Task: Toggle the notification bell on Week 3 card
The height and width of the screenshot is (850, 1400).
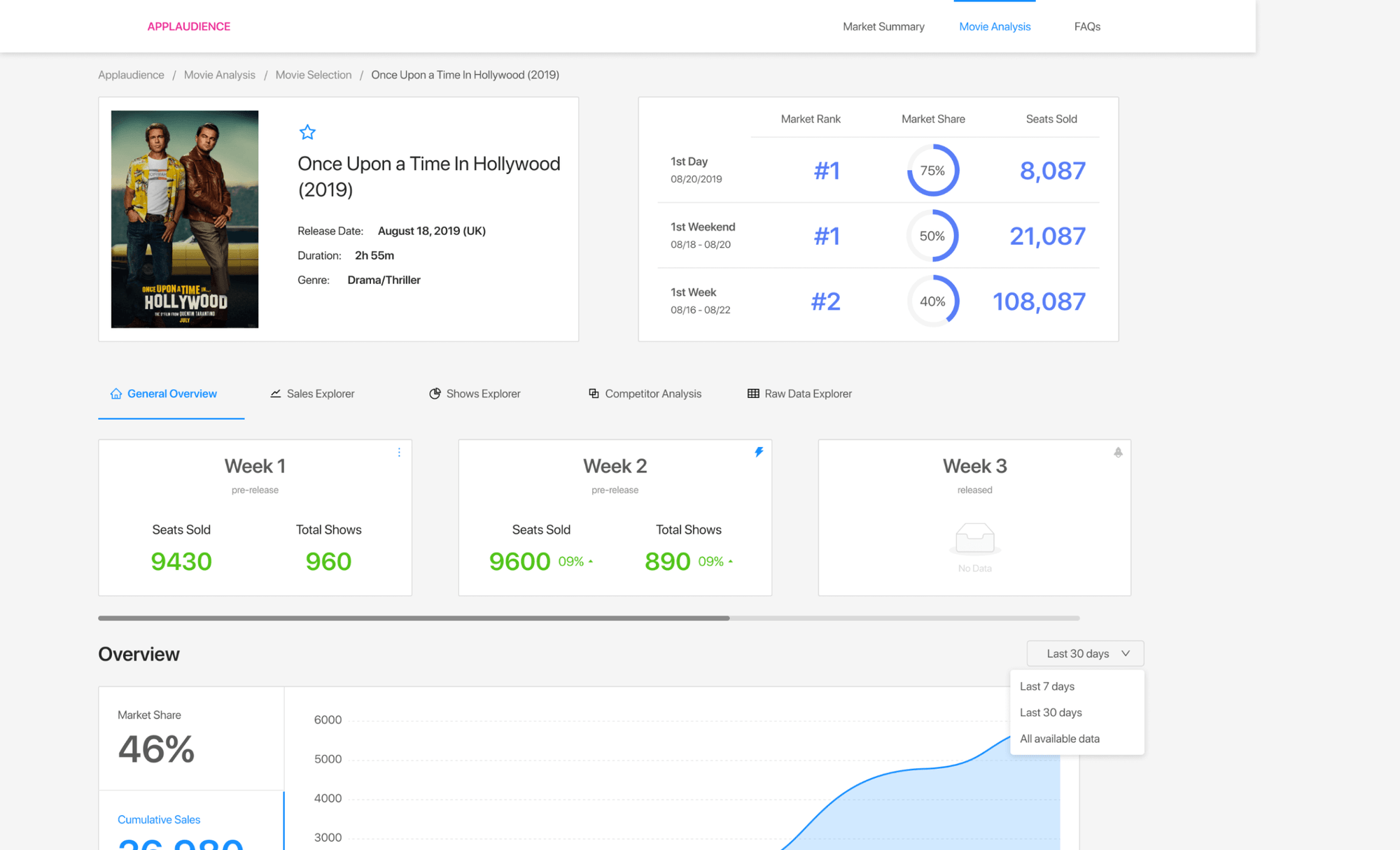Action: click(x=1118, y=453)
